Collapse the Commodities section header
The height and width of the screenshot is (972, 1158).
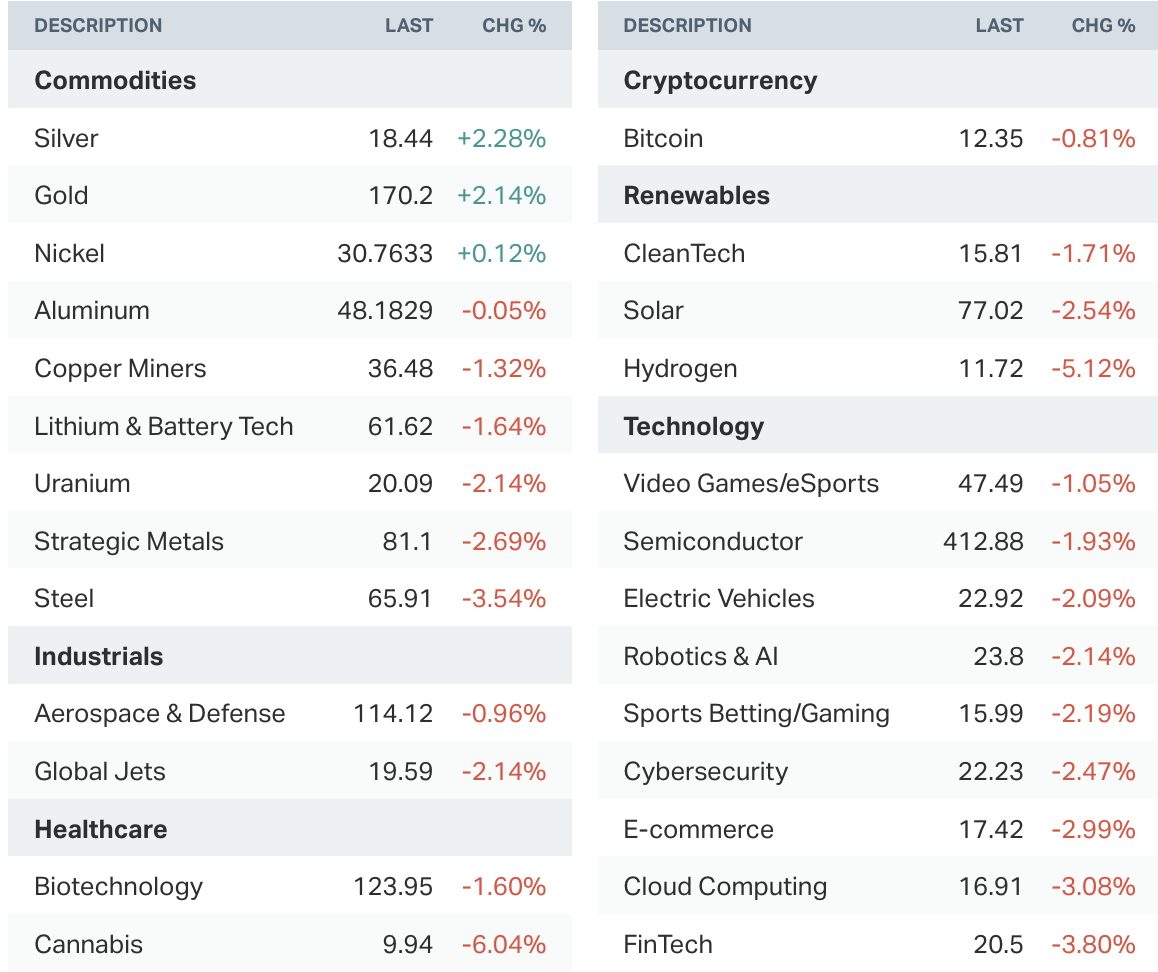(115, 81)
